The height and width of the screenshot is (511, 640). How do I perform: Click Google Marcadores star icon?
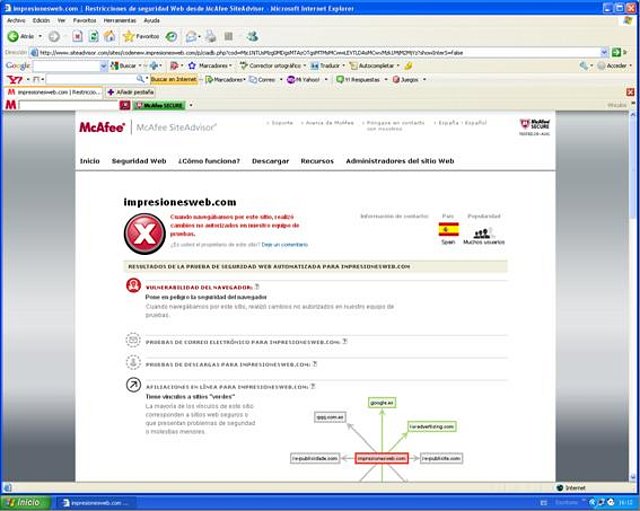192,66
